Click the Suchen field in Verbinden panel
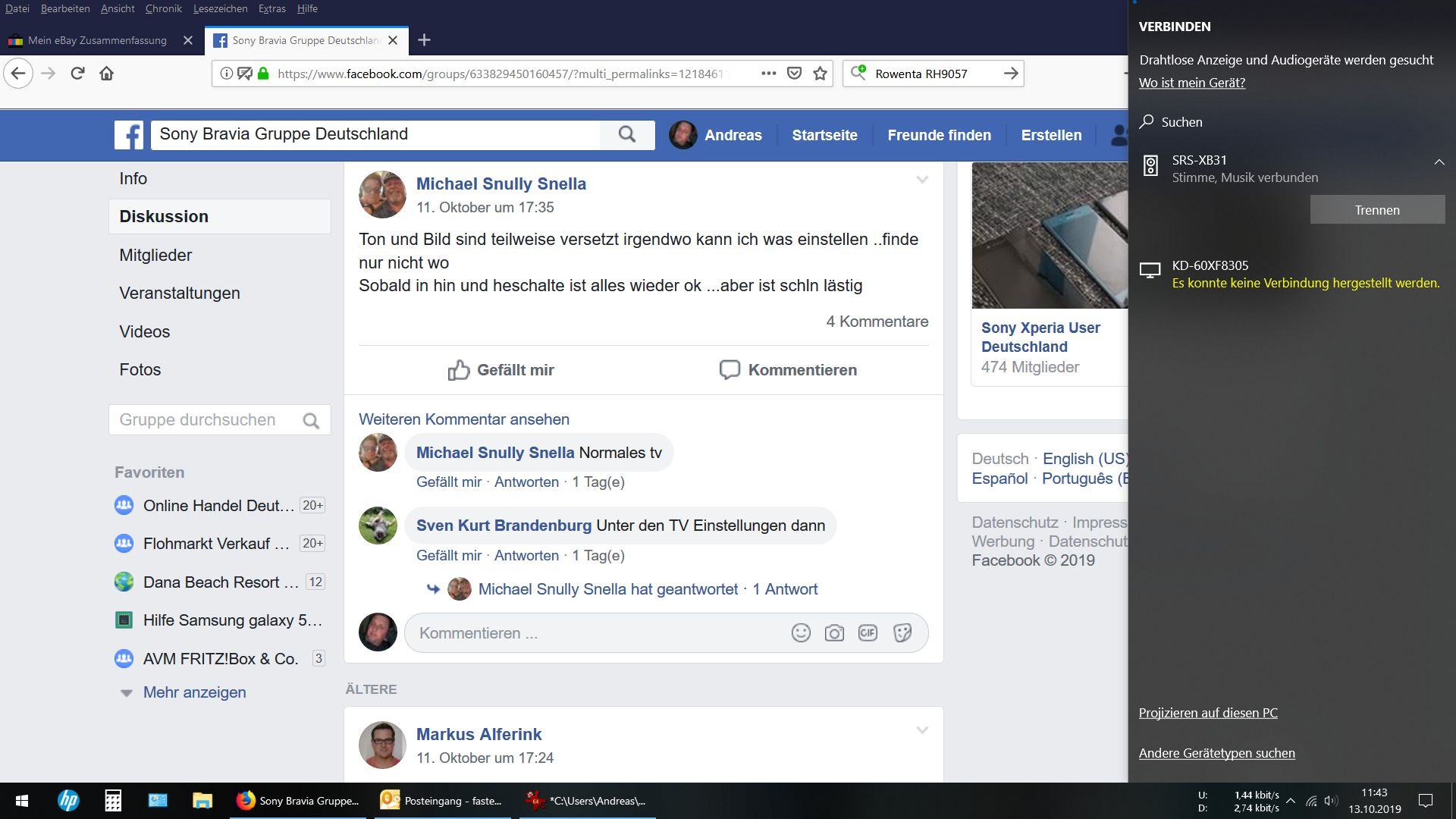The height and width of the screenshot is (819, 1456). click(1292, 122)
